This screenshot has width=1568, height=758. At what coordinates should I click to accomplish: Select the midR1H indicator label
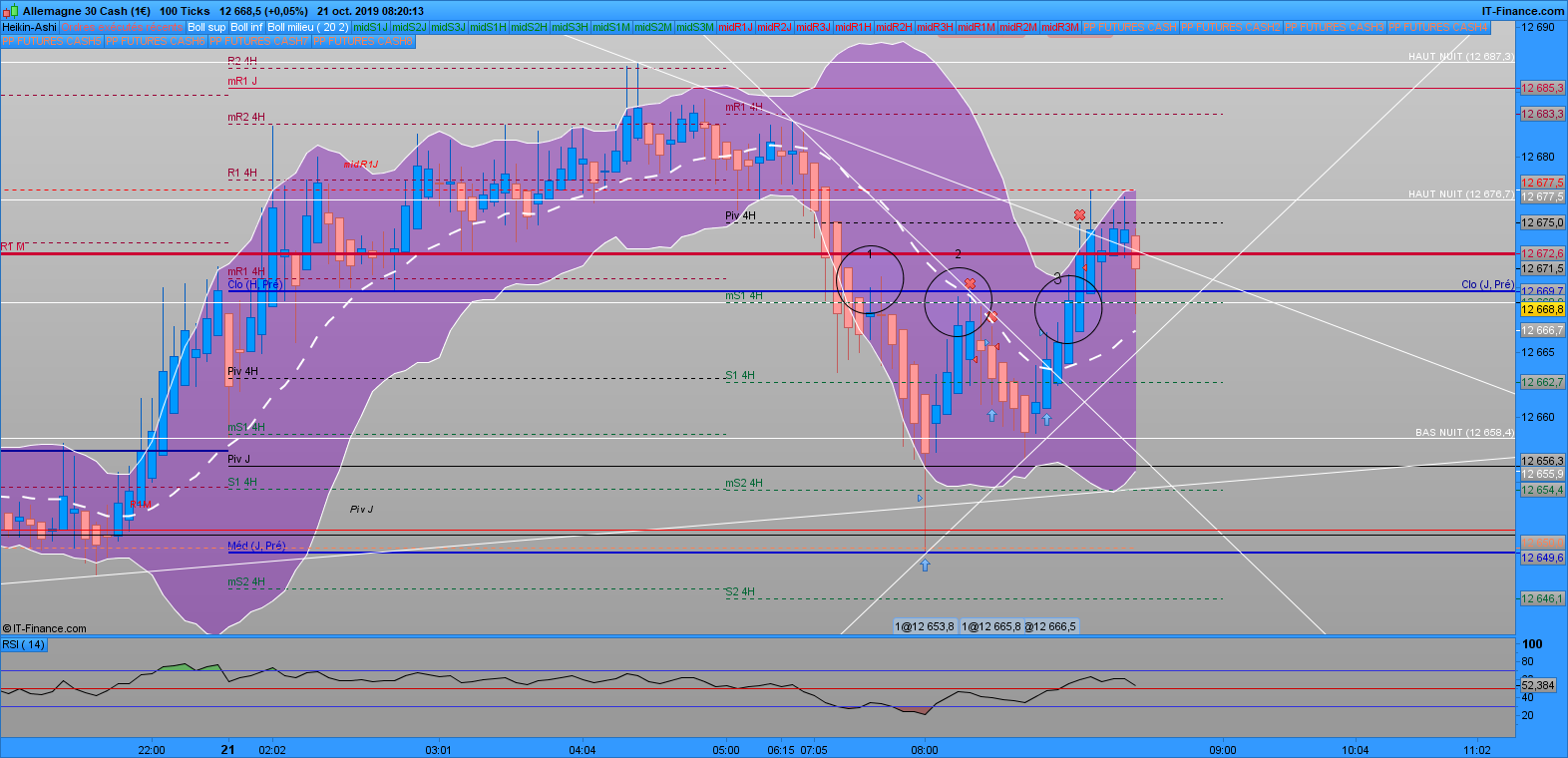[x=853, y=27]
